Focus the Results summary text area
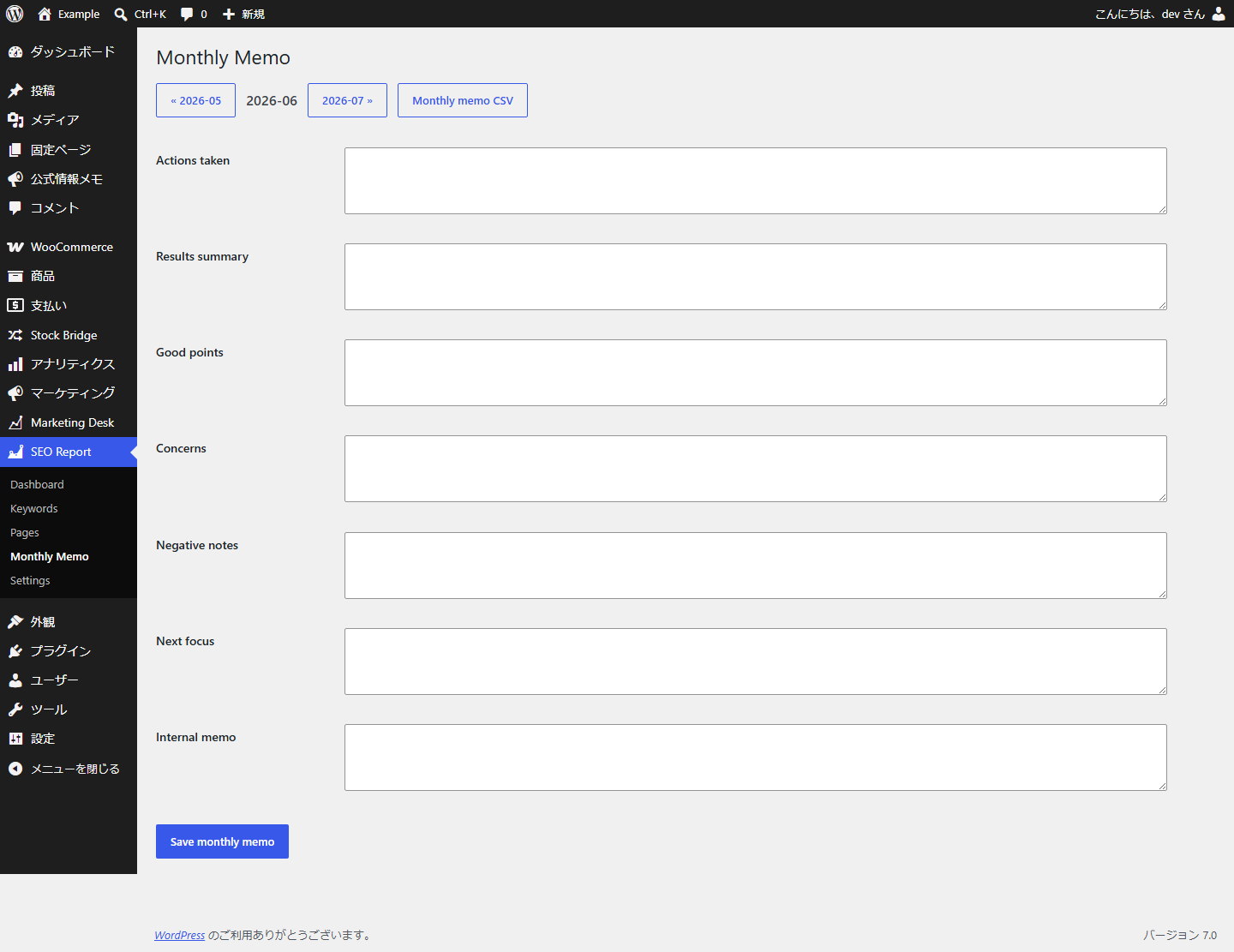 click(756, 277)
